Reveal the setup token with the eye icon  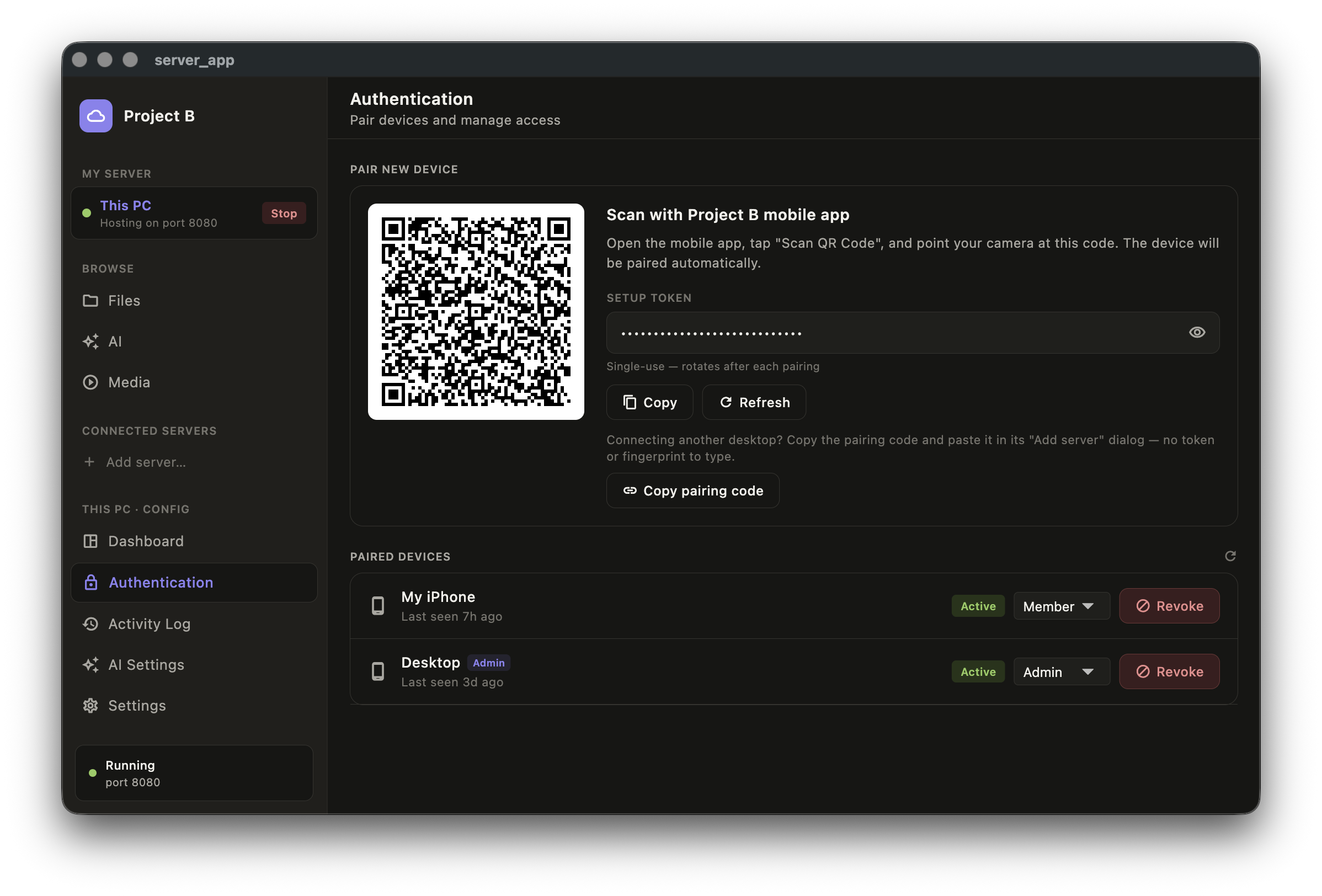tap(1197, 332)
